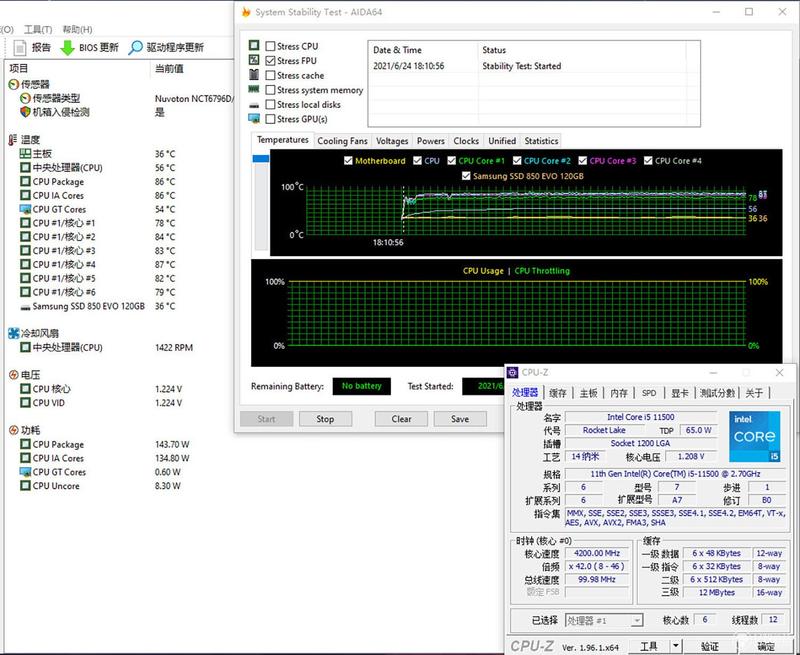Click the power icon beside 功耗
The height and width of the screenshot is (655, 800).
(14, 430)
